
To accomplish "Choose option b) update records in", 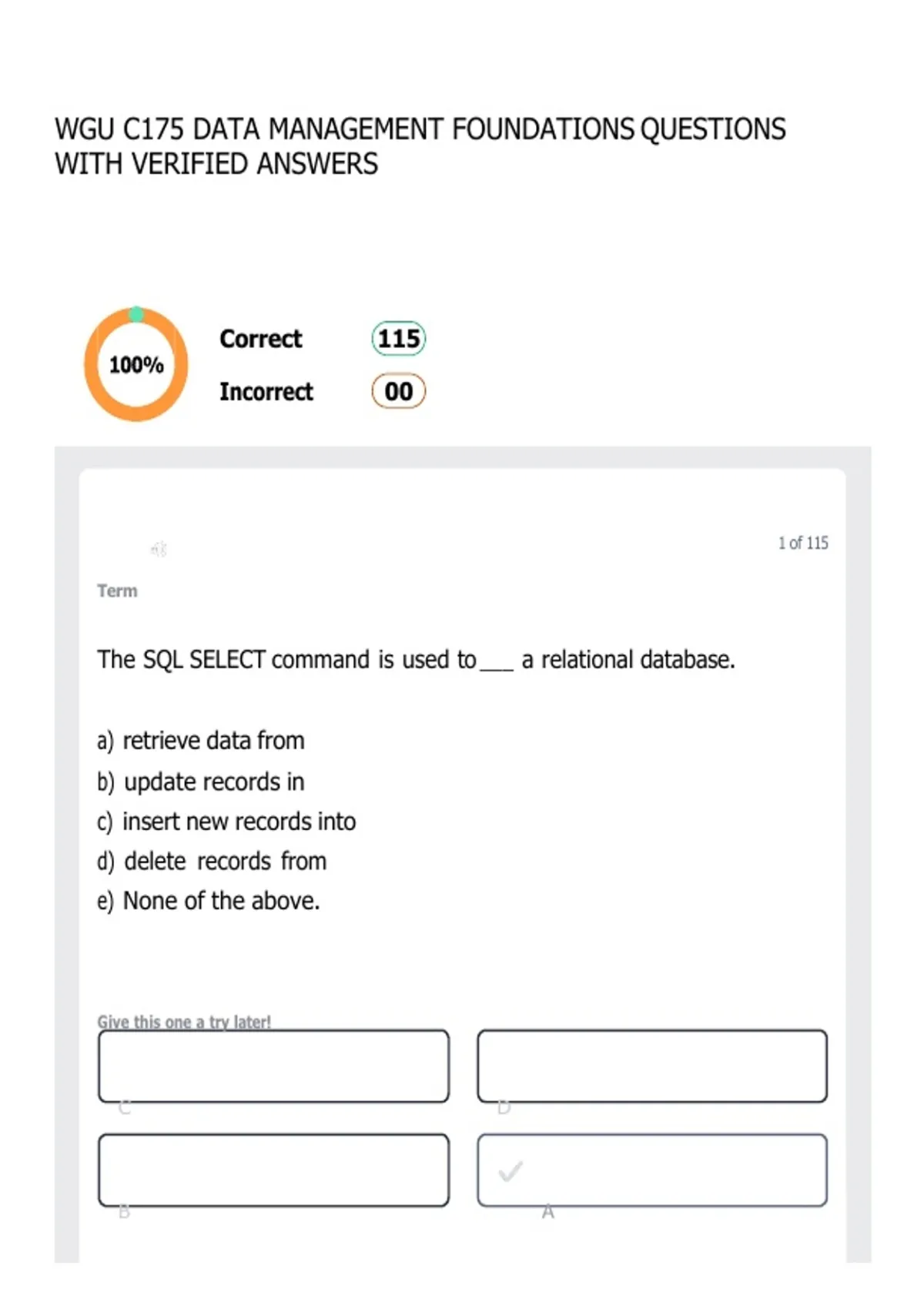I will 201,782.
